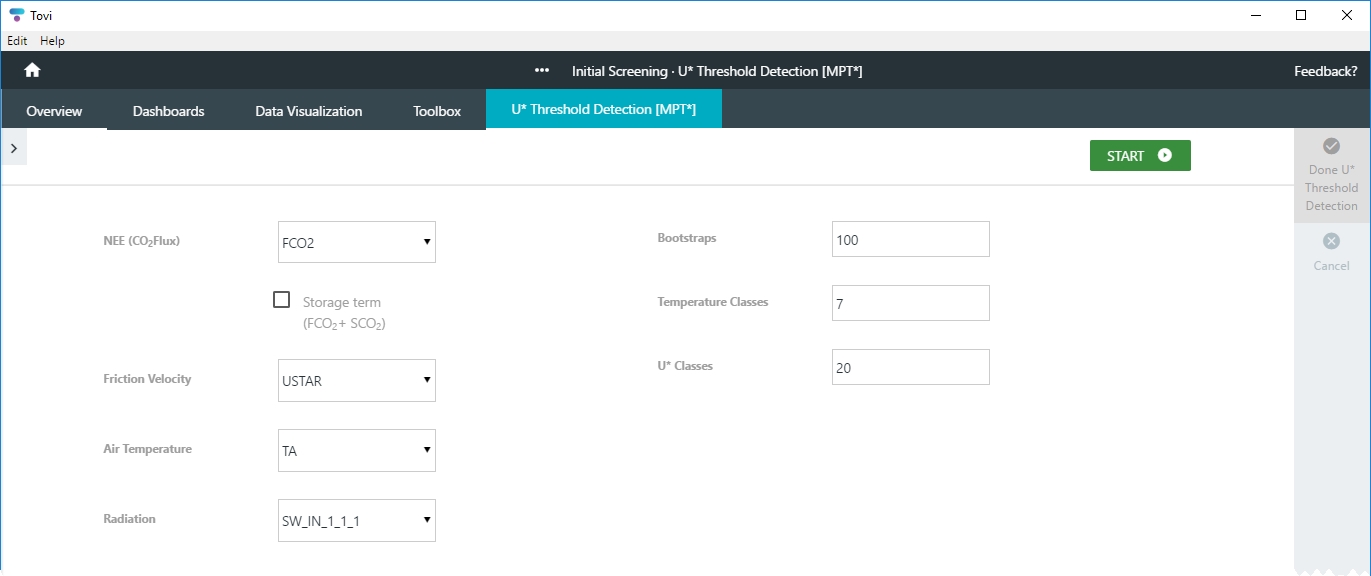1371x576 pixels.
Task: Open the NEE CO2 Flux dropdown
Action: click(357, 242)
